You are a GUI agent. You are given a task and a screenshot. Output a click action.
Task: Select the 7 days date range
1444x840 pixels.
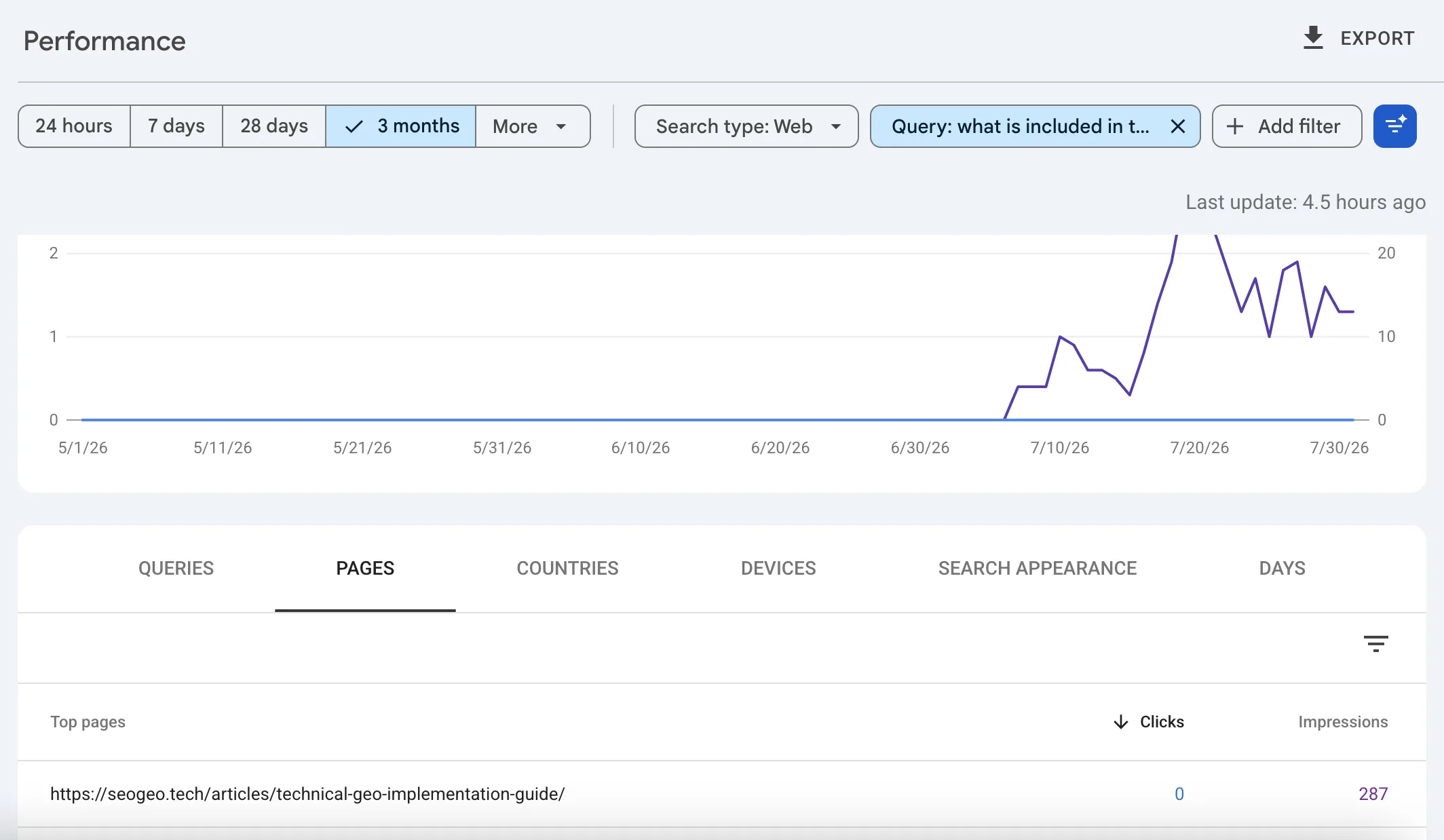pyautogui.click(x=176, y=126)
